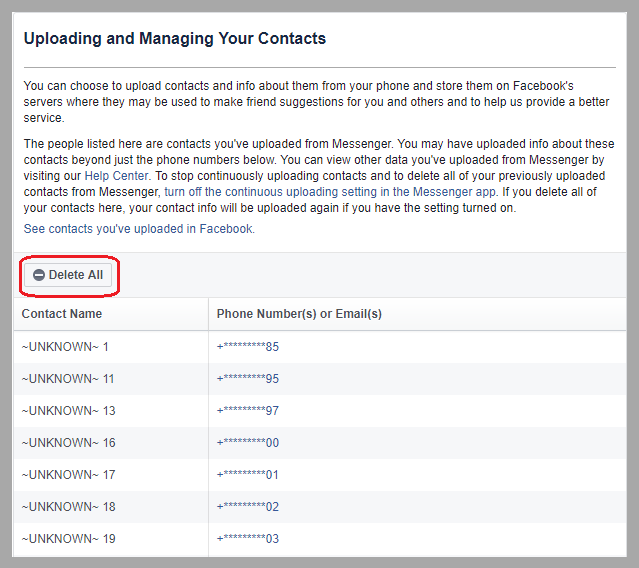The height and width of the screenshot is (568, 639).
Task: Select the ~UNKNOWN~ 1 contact name
Action: (65, 347)
